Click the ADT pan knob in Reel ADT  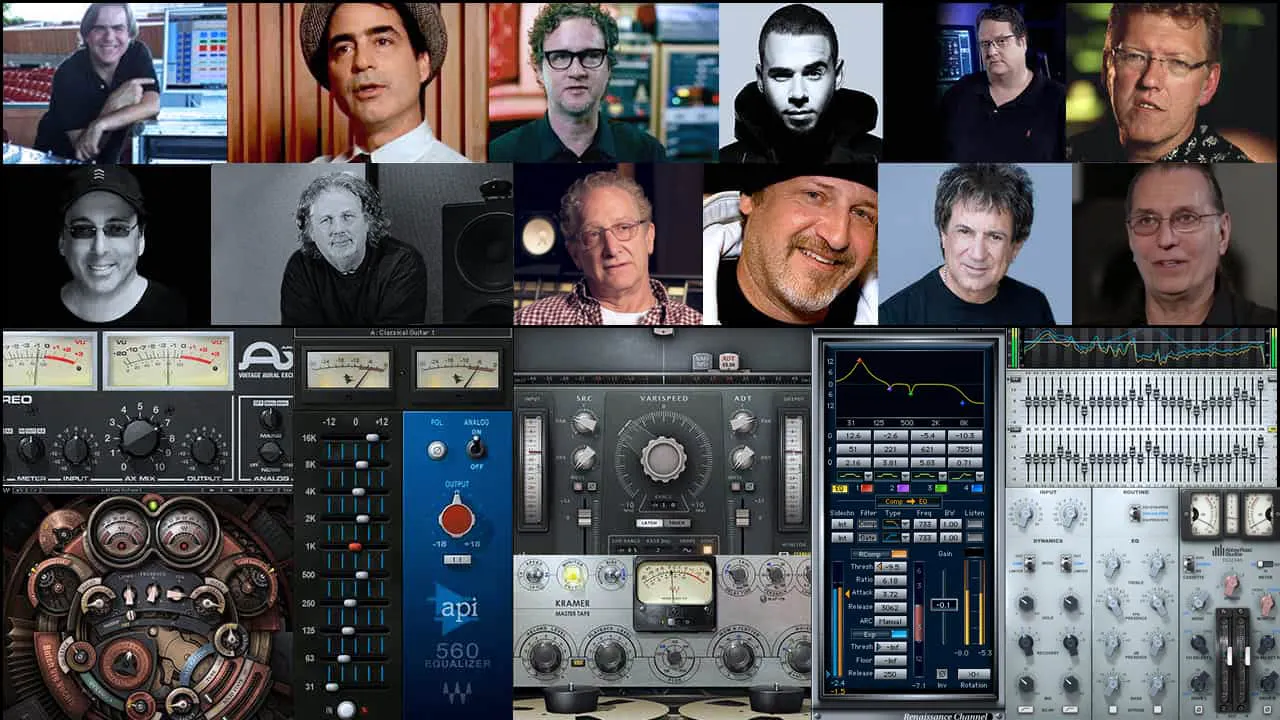click(x=742, y=423)
